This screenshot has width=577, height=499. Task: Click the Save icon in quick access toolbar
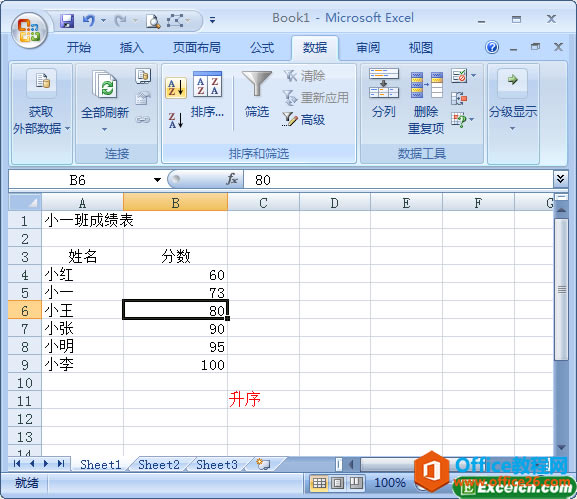(67, 21)
